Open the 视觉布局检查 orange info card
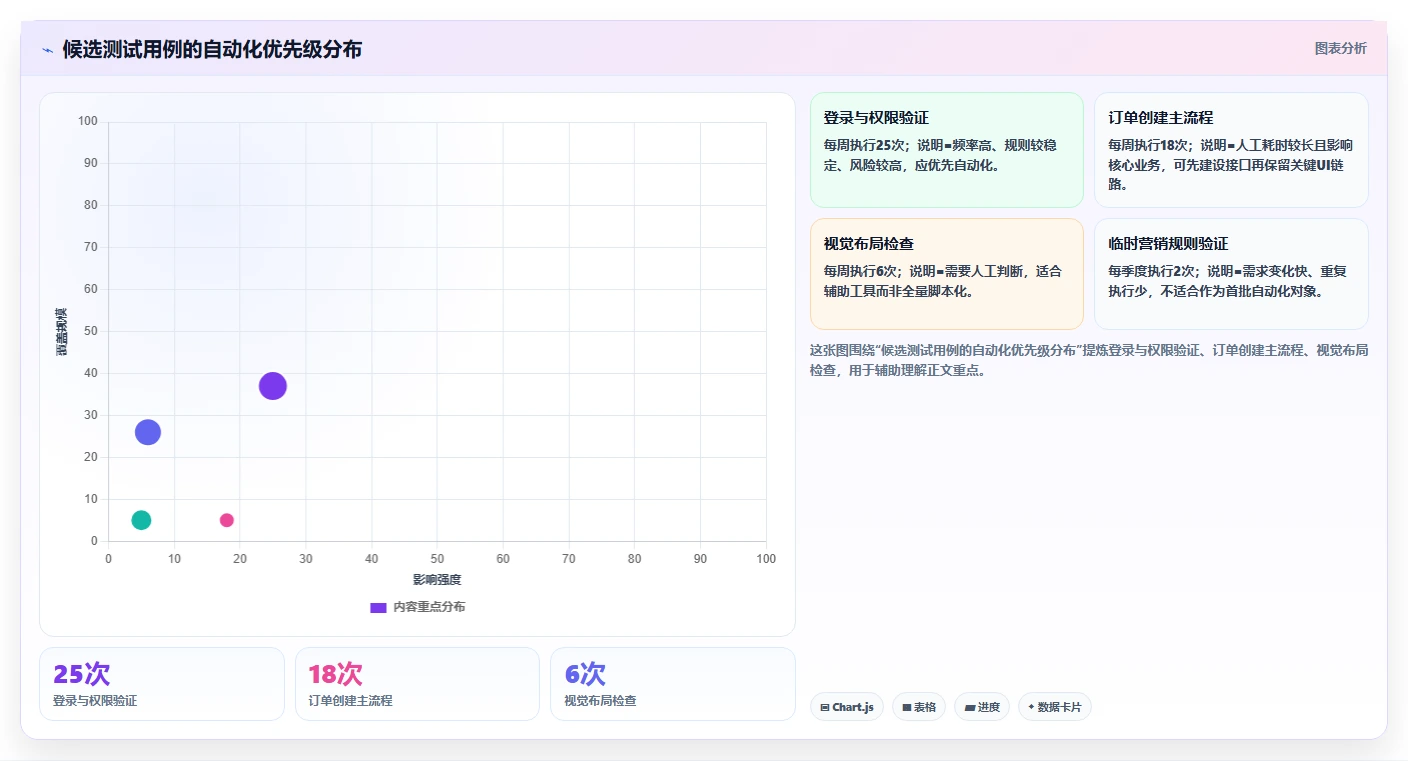The image size is (1408, 761). [947, 274]
